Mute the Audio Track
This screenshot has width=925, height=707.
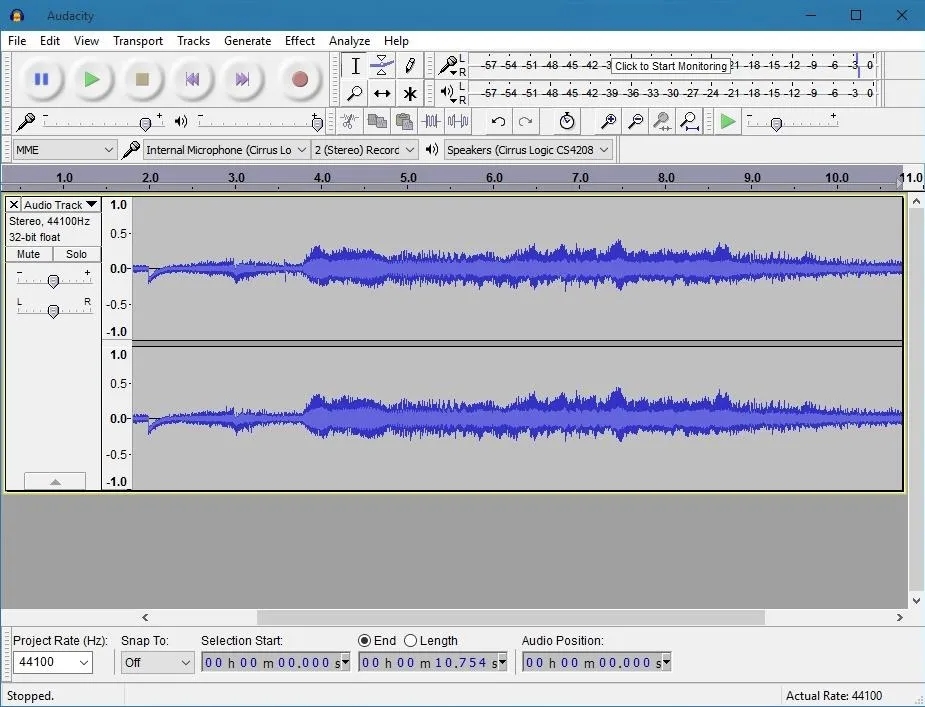29,254
